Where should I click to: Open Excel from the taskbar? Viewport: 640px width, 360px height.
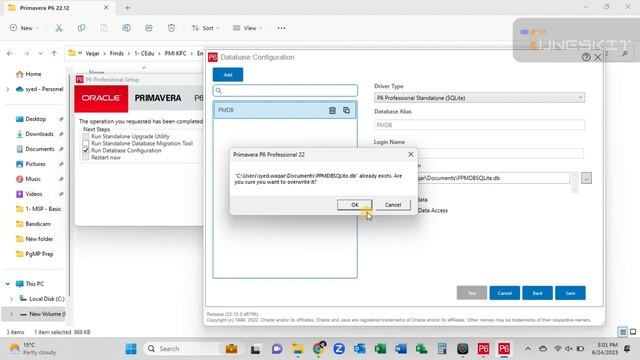pyautogui.click(x=380, y=349)
